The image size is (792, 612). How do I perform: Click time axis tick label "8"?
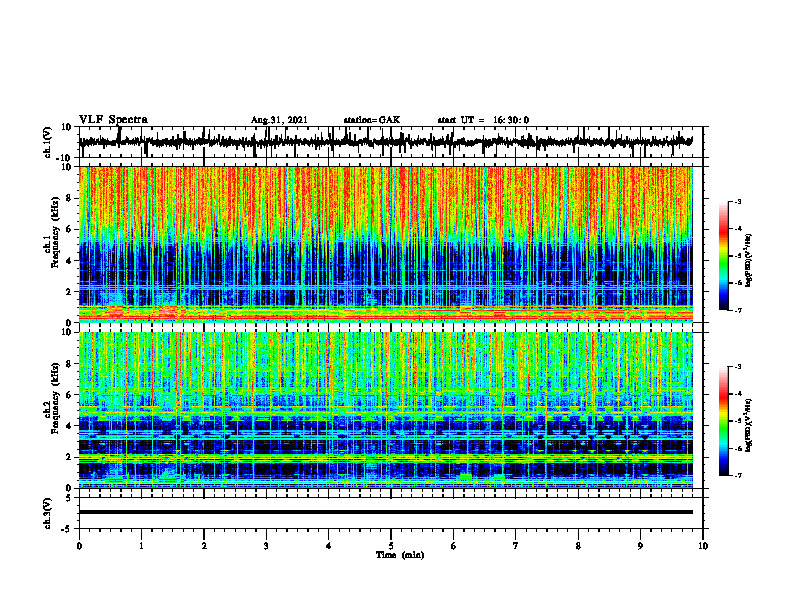coord(578,546)
